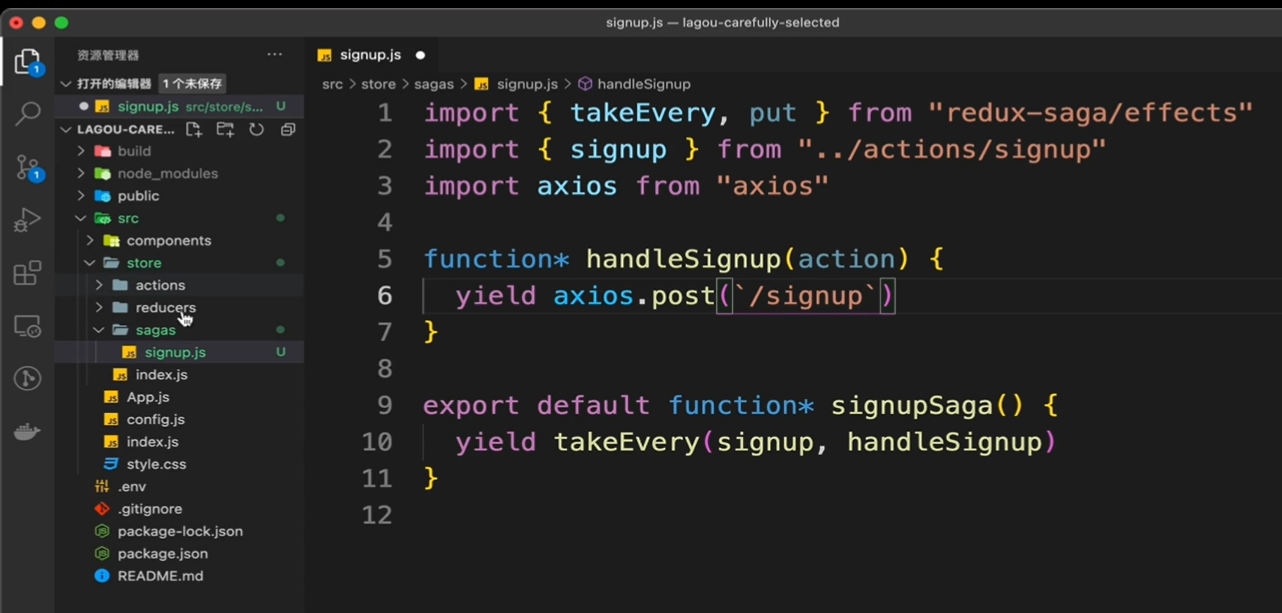Collapse the store folder
The width and height of the screenshot is (1282, 613).
click(x=90, y=263)
